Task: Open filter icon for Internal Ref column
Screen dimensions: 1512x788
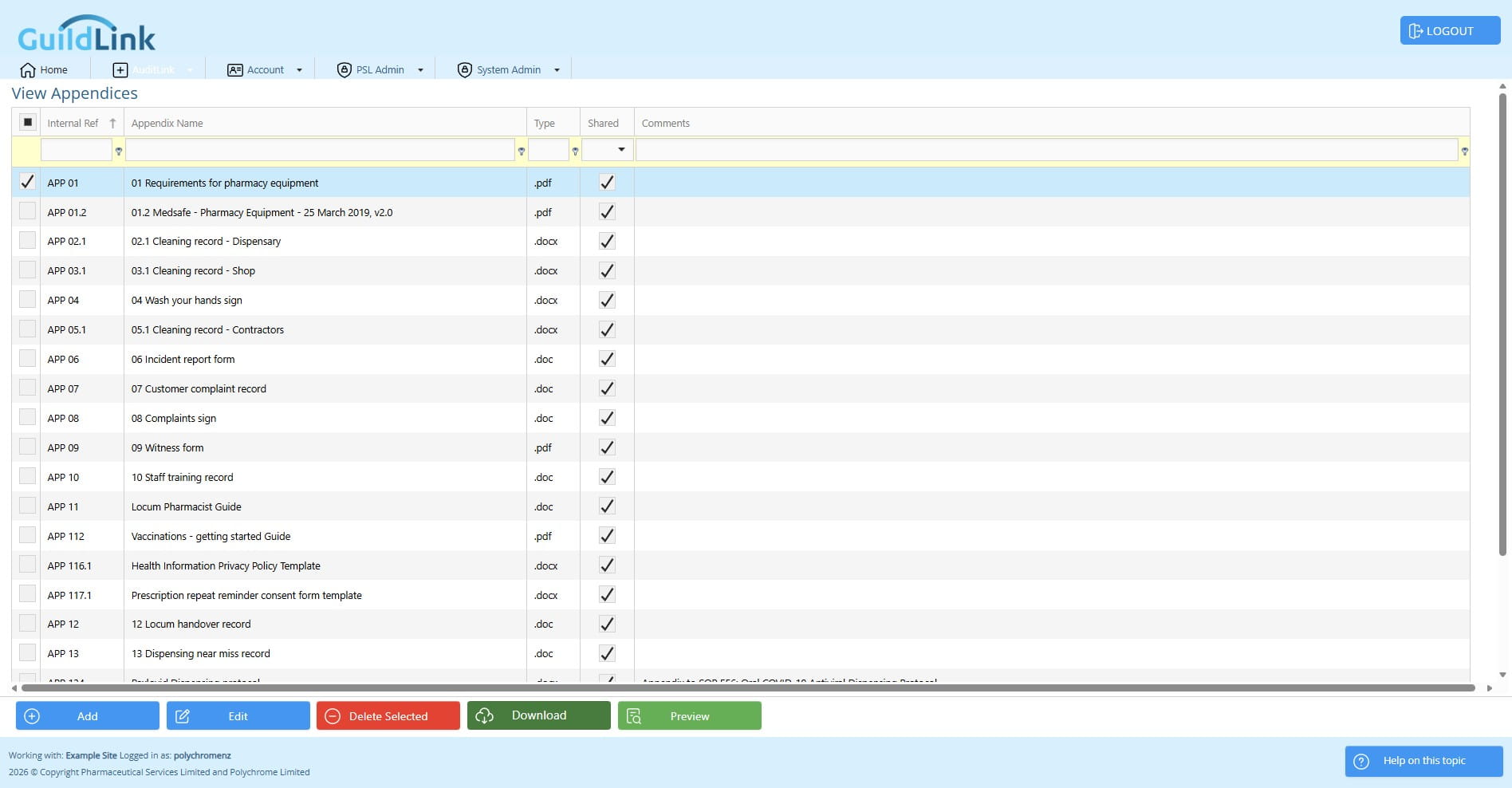Action: point(119,151)
